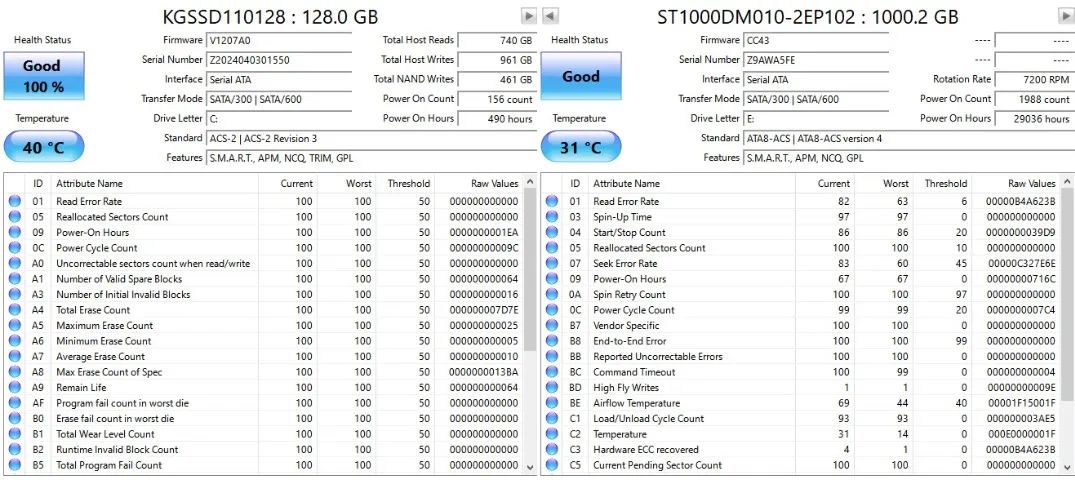
Task: Click standard field ATA8-ACS version 4
Action: click(908, 139)
